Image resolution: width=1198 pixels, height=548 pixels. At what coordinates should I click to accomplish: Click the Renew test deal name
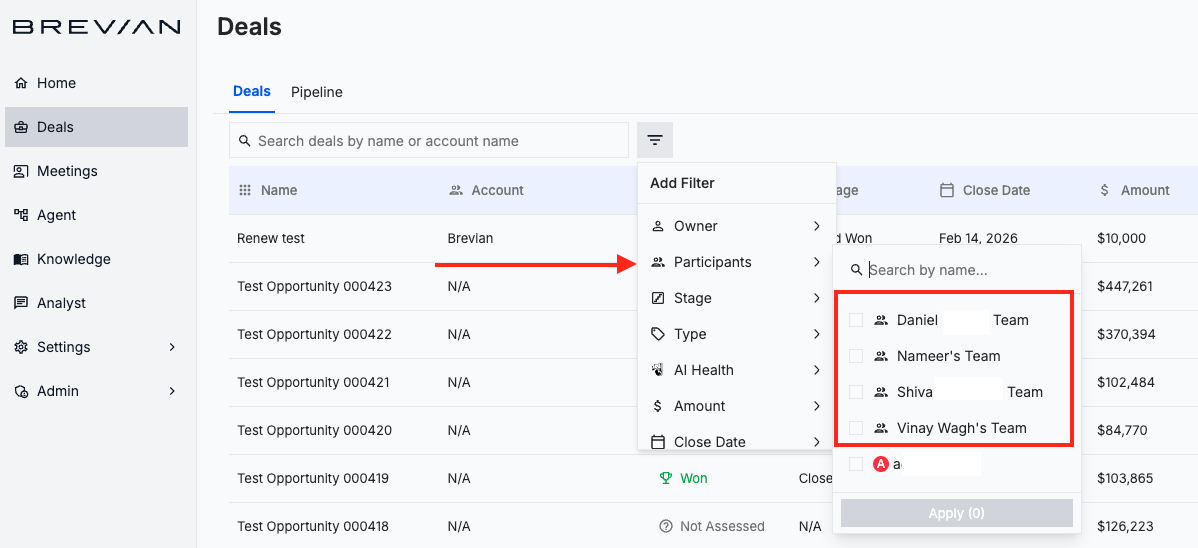pyautogui.click(x=271, y=238)
